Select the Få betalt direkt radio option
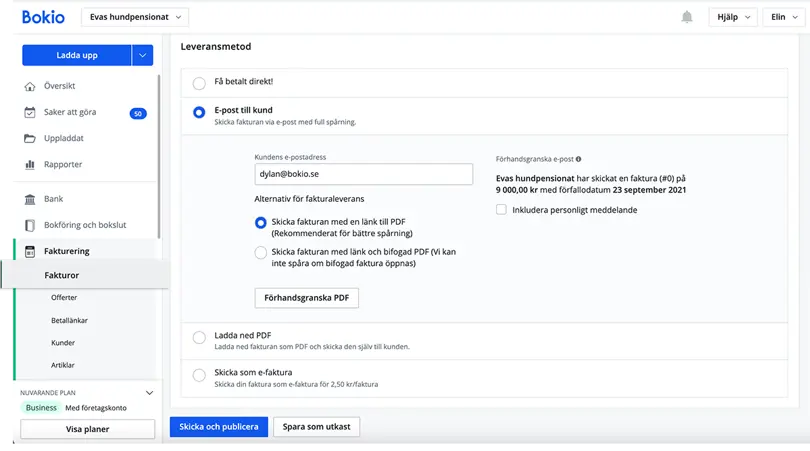The width and height of the screenshot is (810, 451). tap(199, 83)
